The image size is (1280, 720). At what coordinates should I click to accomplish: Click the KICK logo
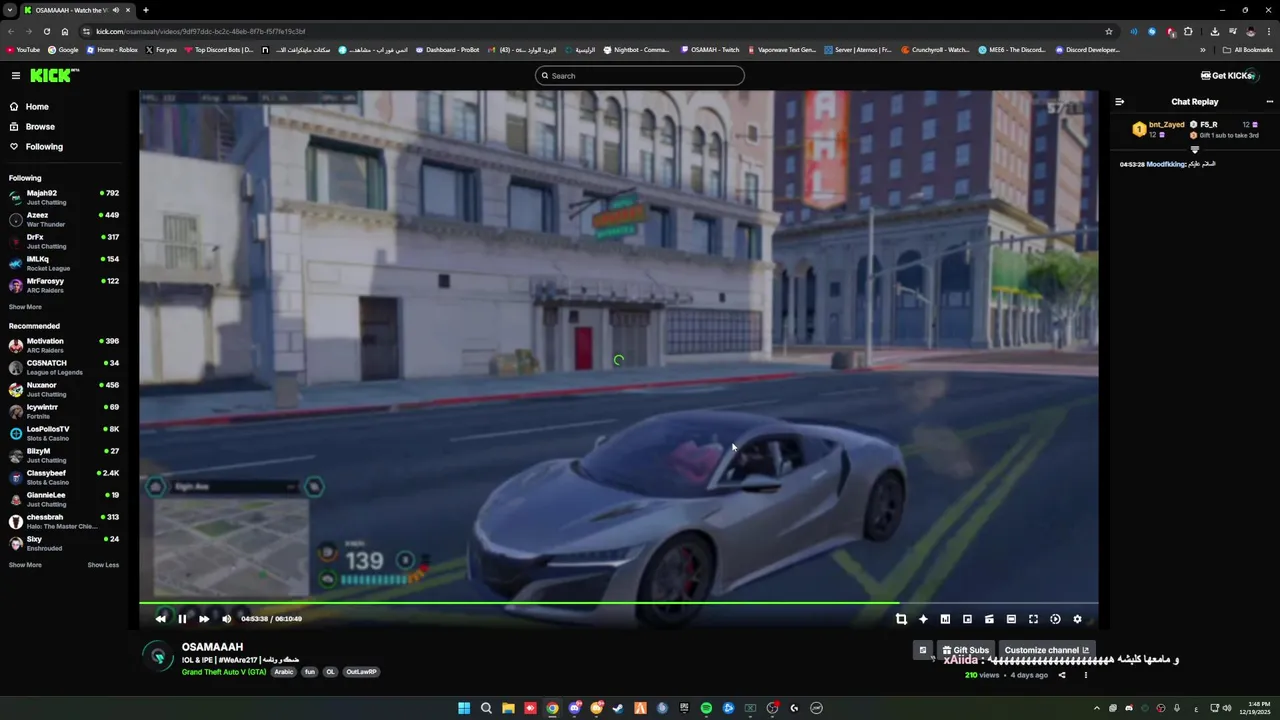53,75
